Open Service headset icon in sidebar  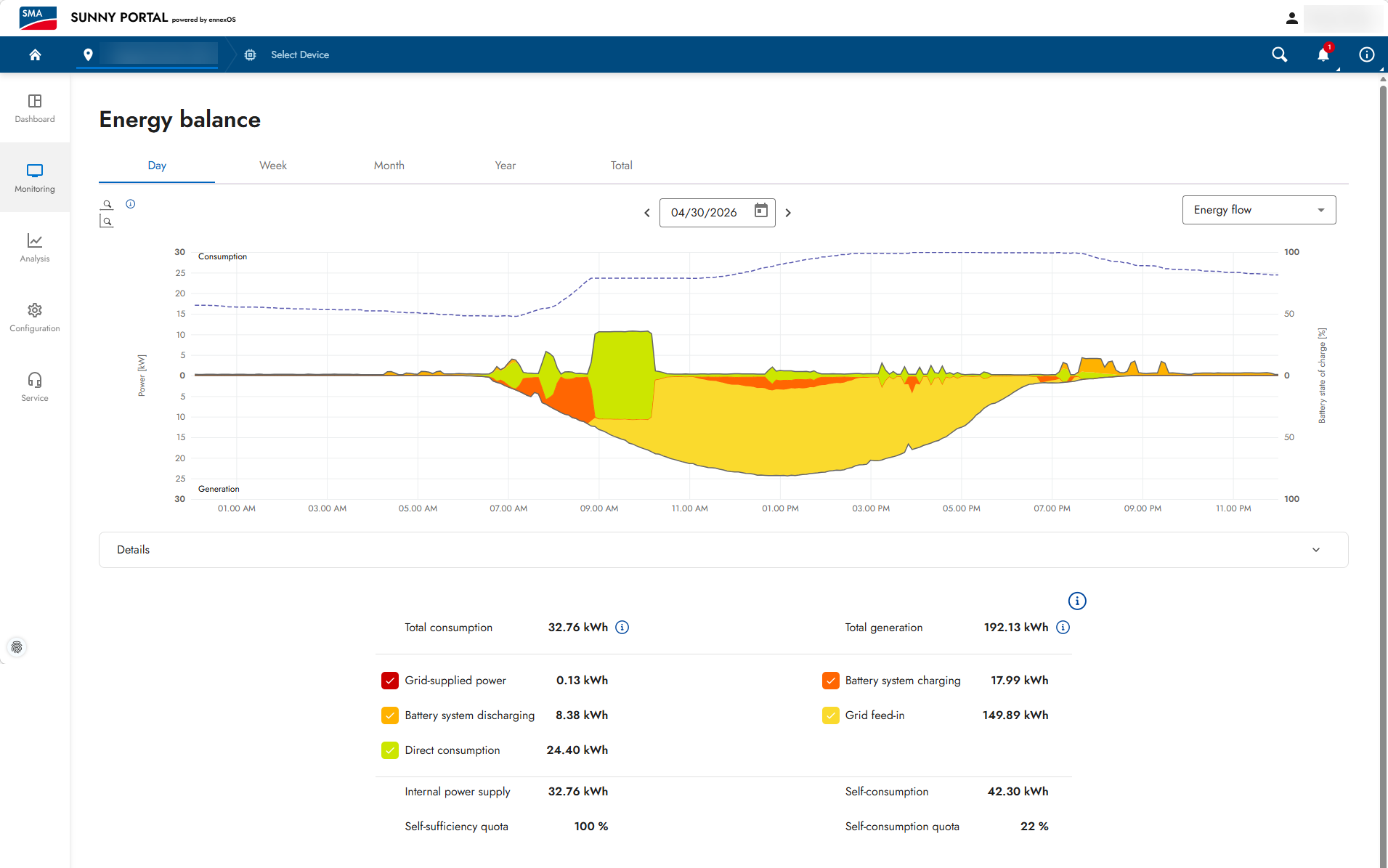35,387
